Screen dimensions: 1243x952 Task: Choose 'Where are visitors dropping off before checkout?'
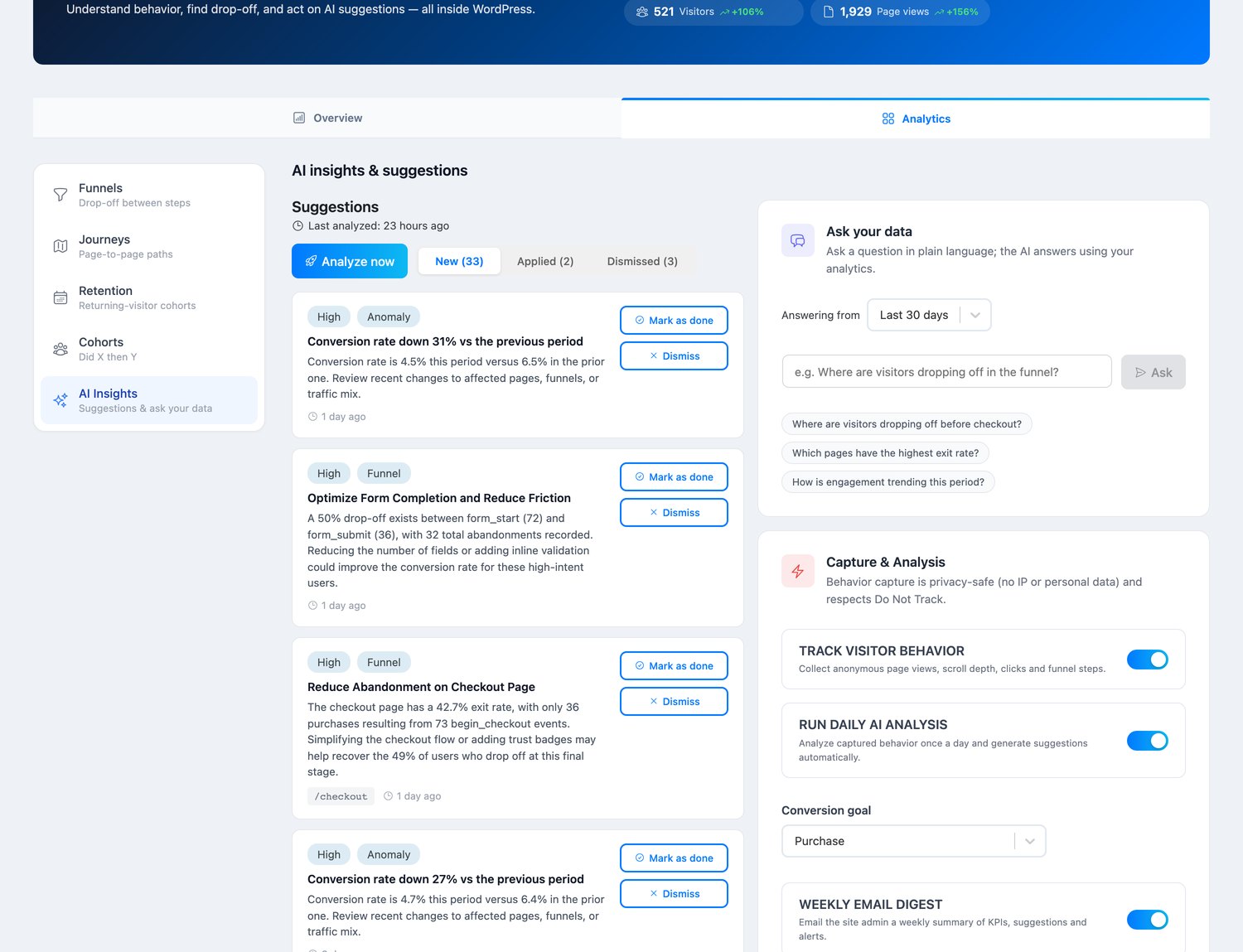click(x=907, y=424)
